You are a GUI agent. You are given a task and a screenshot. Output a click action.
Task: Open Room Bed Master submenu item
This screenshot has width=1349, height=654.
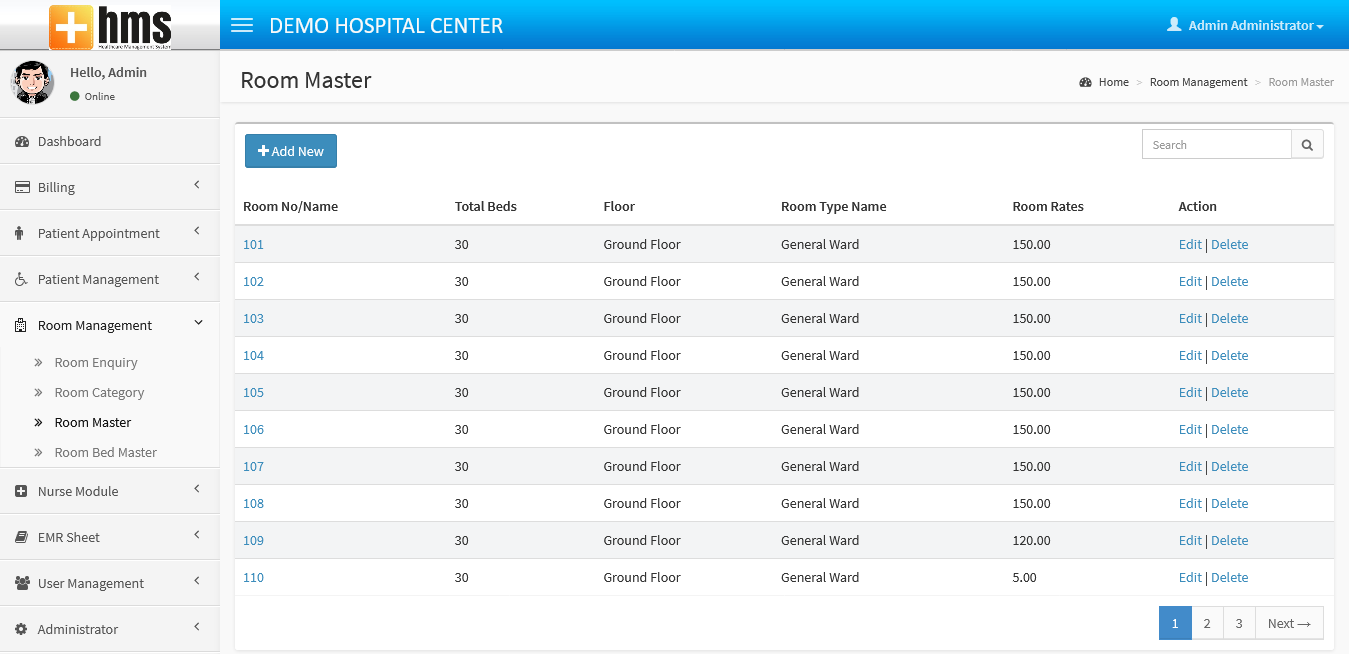pyautogui.click(x=105, y=453)
